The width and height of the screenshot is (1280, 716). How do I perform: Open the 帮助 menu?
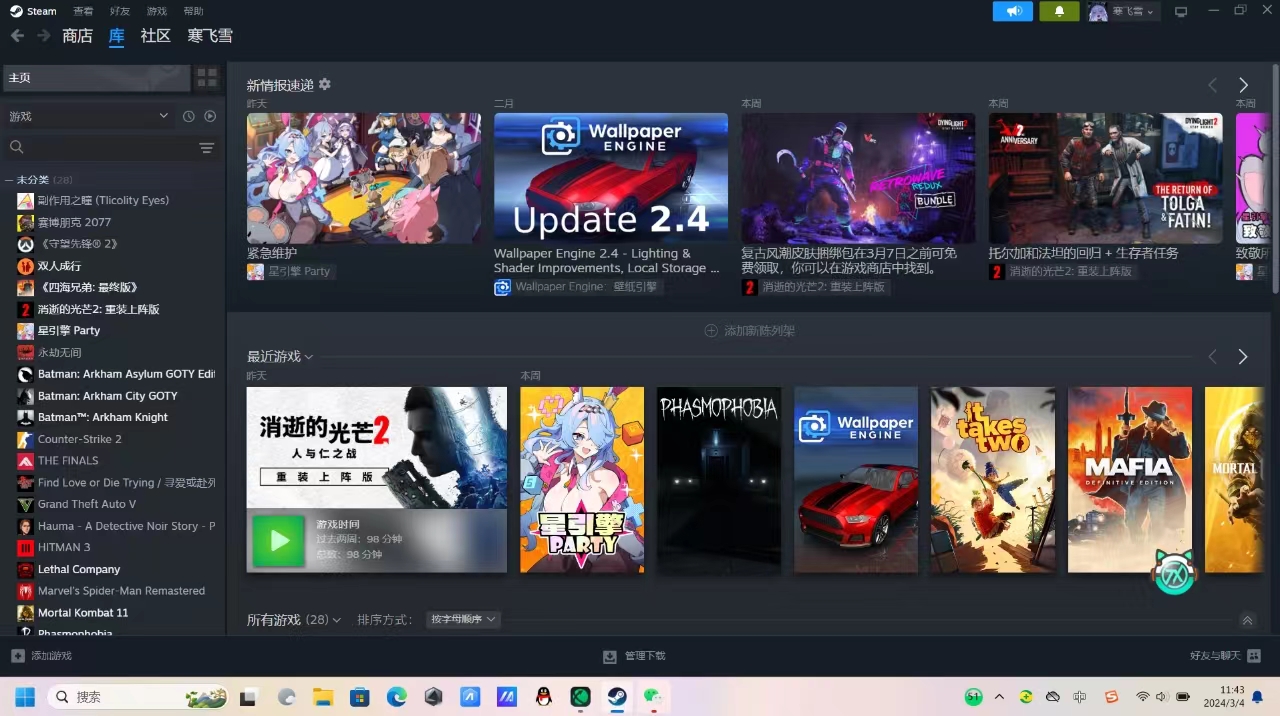194,11
